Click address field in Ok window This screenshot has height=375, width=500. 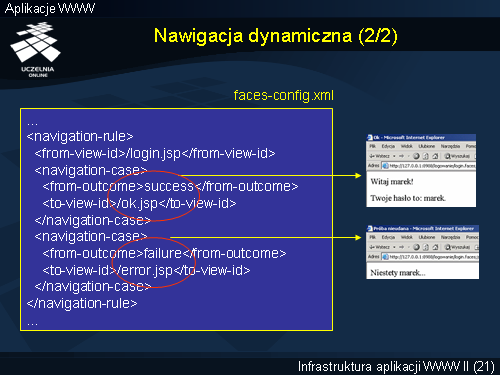429,166
